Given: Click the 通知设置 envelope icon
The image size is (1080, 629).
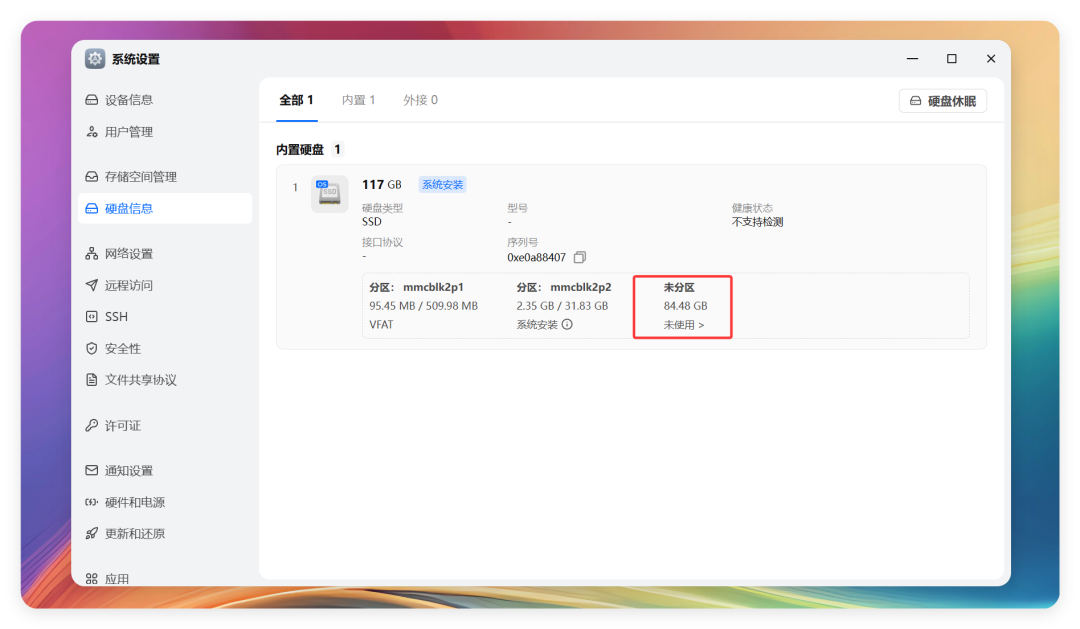Looking at the screenshot, I should tap(92, 471).
